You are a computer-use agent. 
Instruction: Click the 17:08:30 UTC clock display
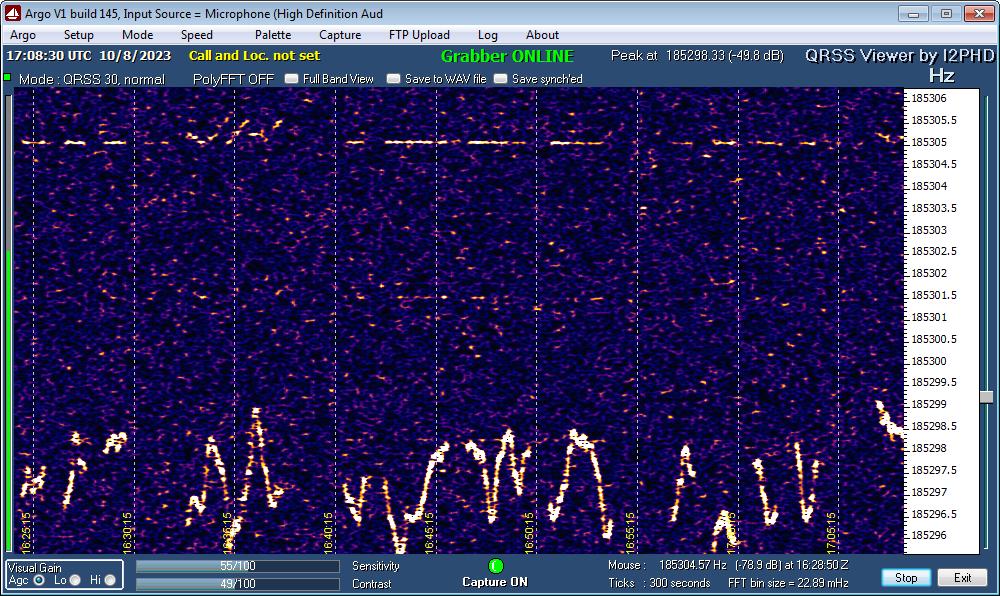(x=88, y=55)
